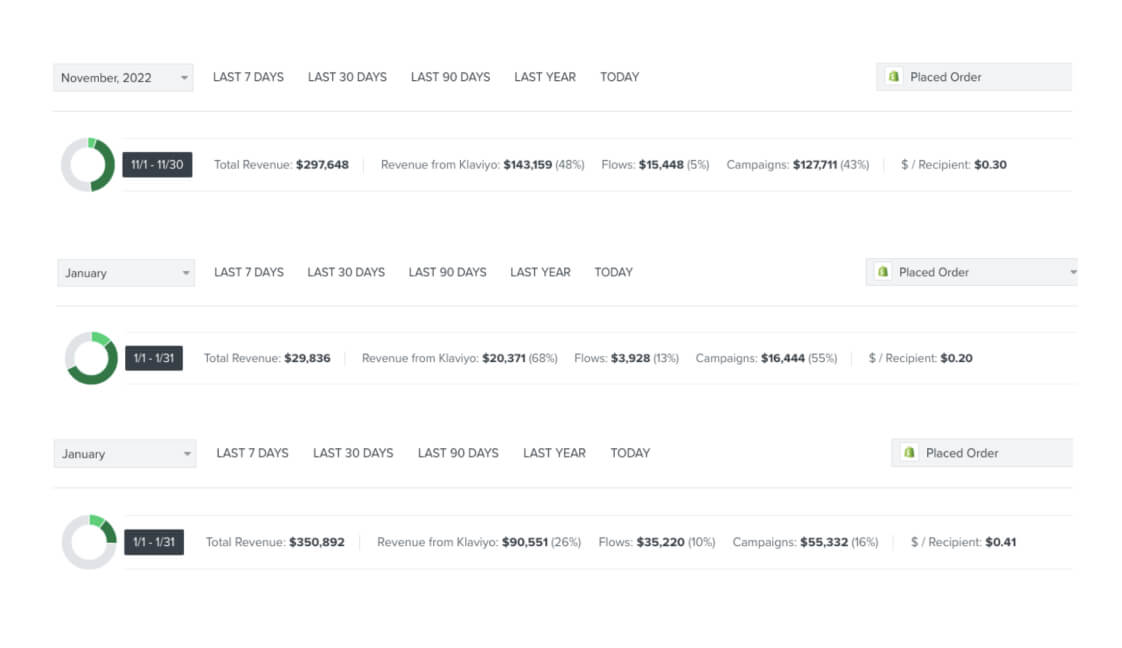
Task: Click the Total Revenue $350,892 value
Action: 320,542
